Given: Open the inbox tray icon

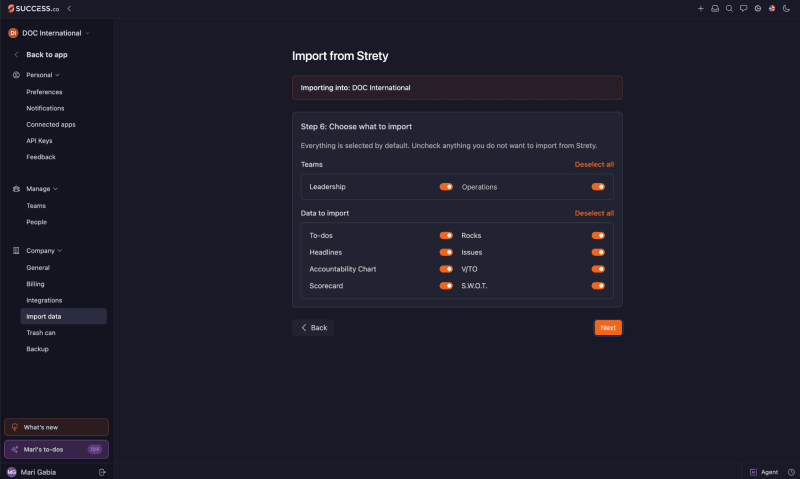Looking at the screenshot, I should coord(715,8).
